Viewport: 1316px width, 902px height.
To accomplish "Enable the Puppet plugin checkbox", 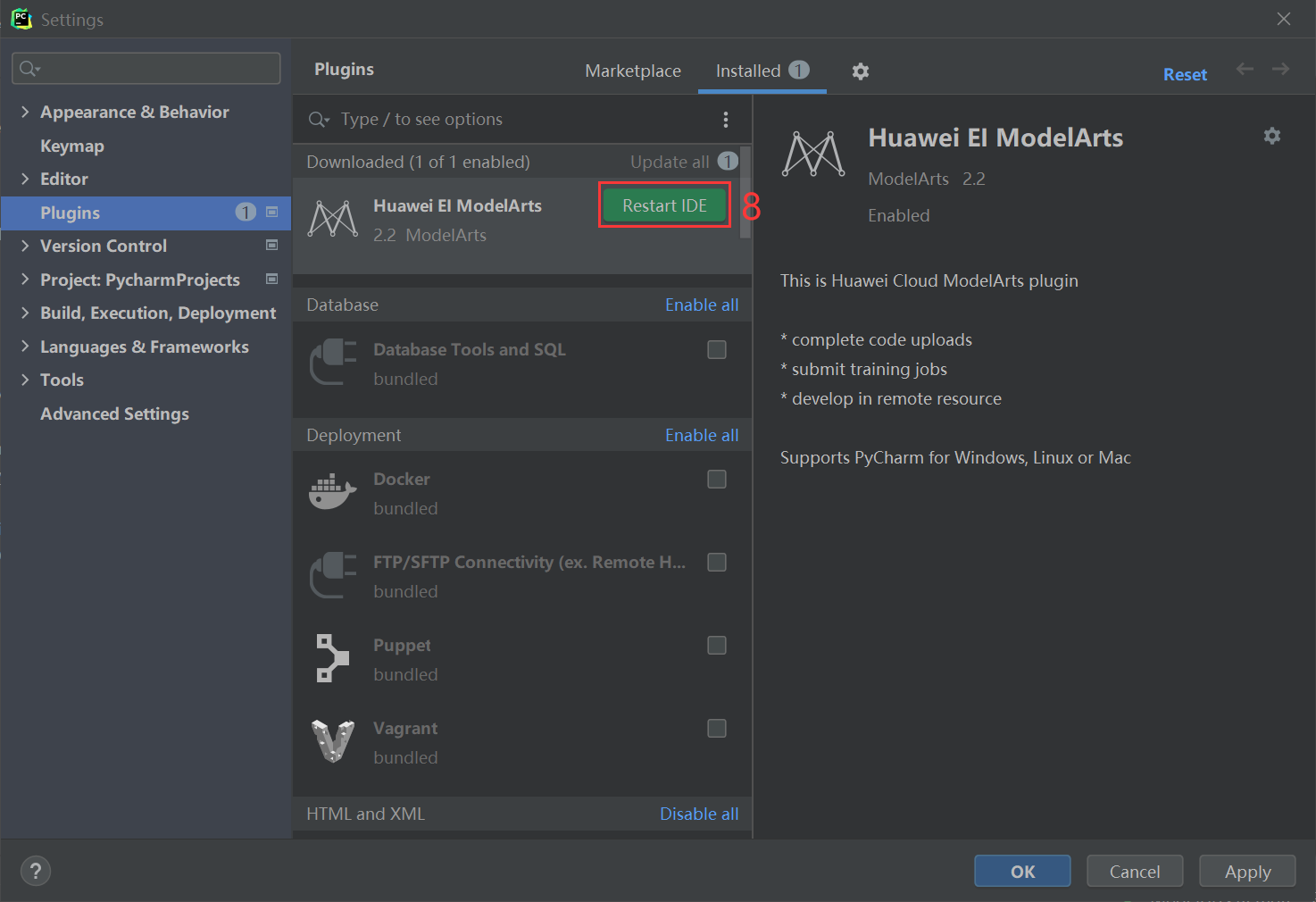I will point(717,645).
